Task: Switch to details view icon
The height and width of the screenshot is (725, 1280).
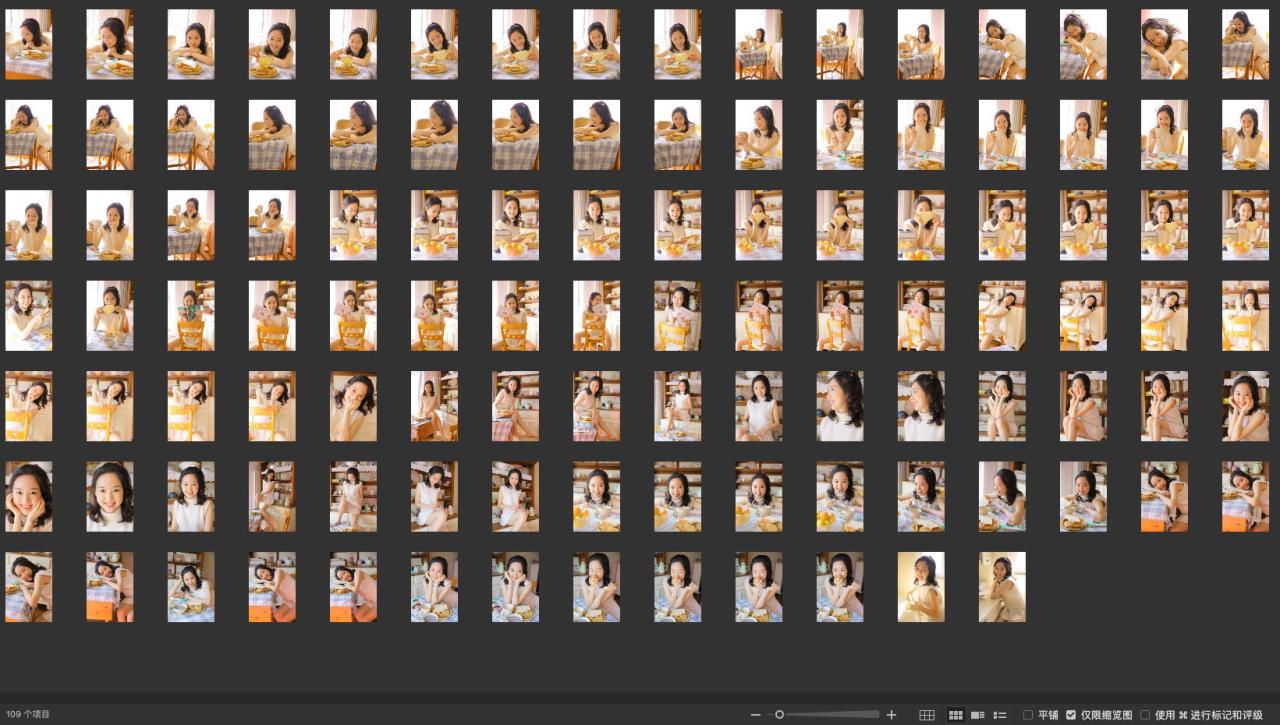Action: tap(978, 715)
